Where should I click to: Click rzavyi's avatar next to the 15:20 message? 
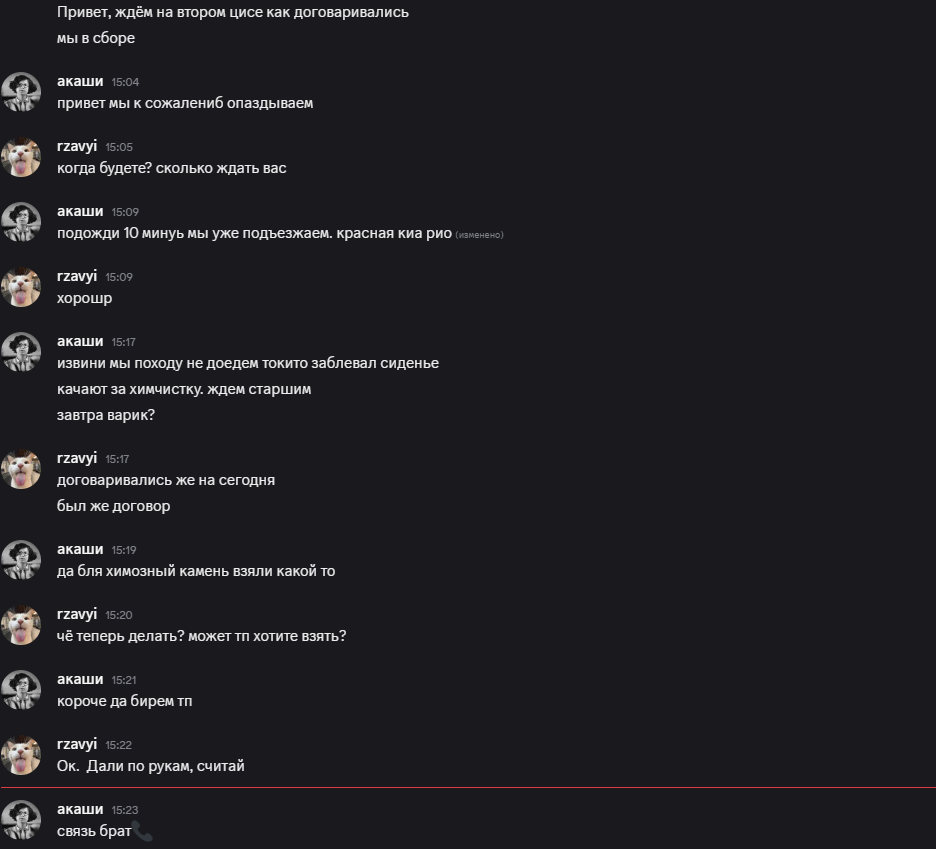[21, 625]
